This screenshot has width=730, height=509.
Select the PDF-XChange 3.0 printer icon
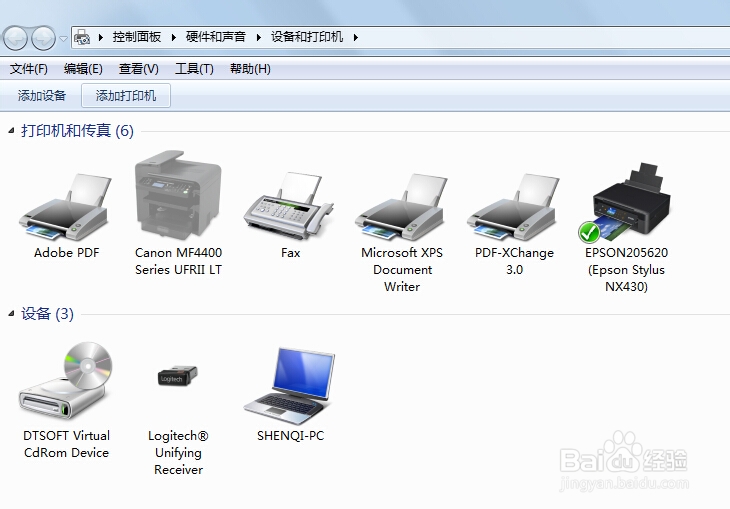pyautogui.click(x=514, y=206)
